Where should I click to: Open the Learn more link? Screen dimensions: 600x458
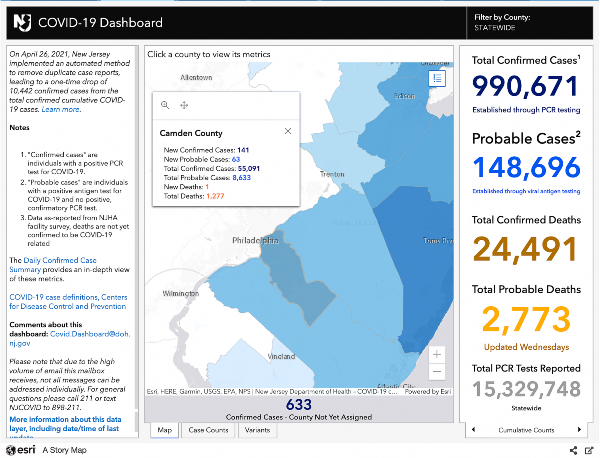point(60,109)
